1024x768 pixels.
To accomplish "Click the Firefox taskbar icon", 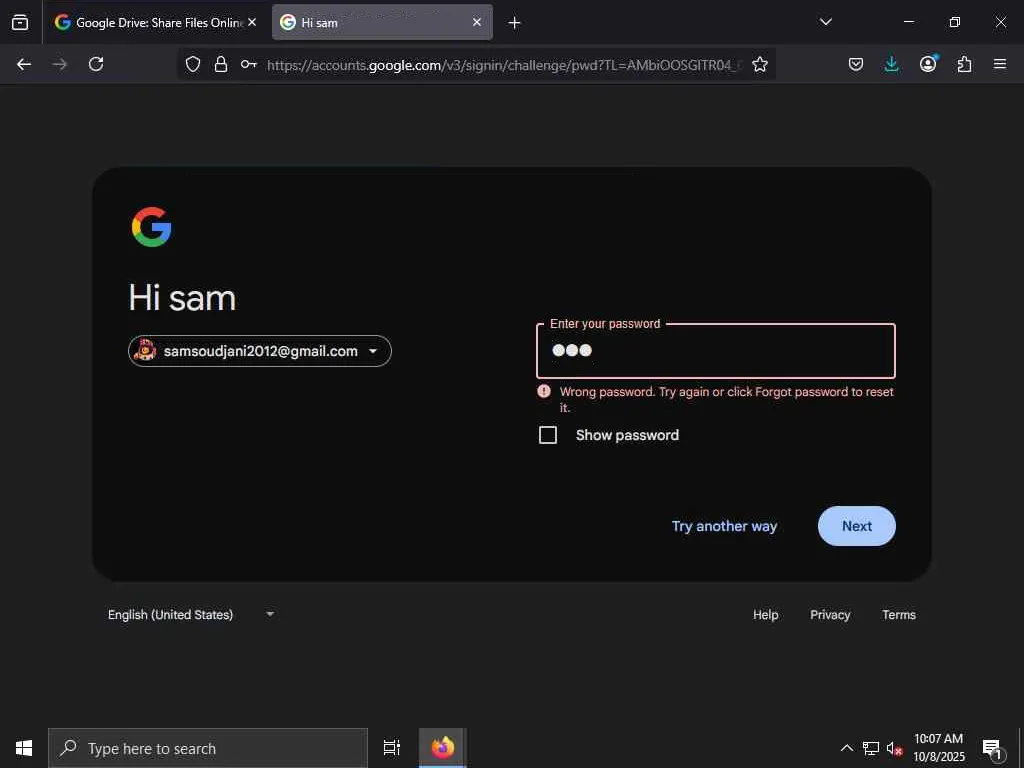I will [x=443, y=748].
